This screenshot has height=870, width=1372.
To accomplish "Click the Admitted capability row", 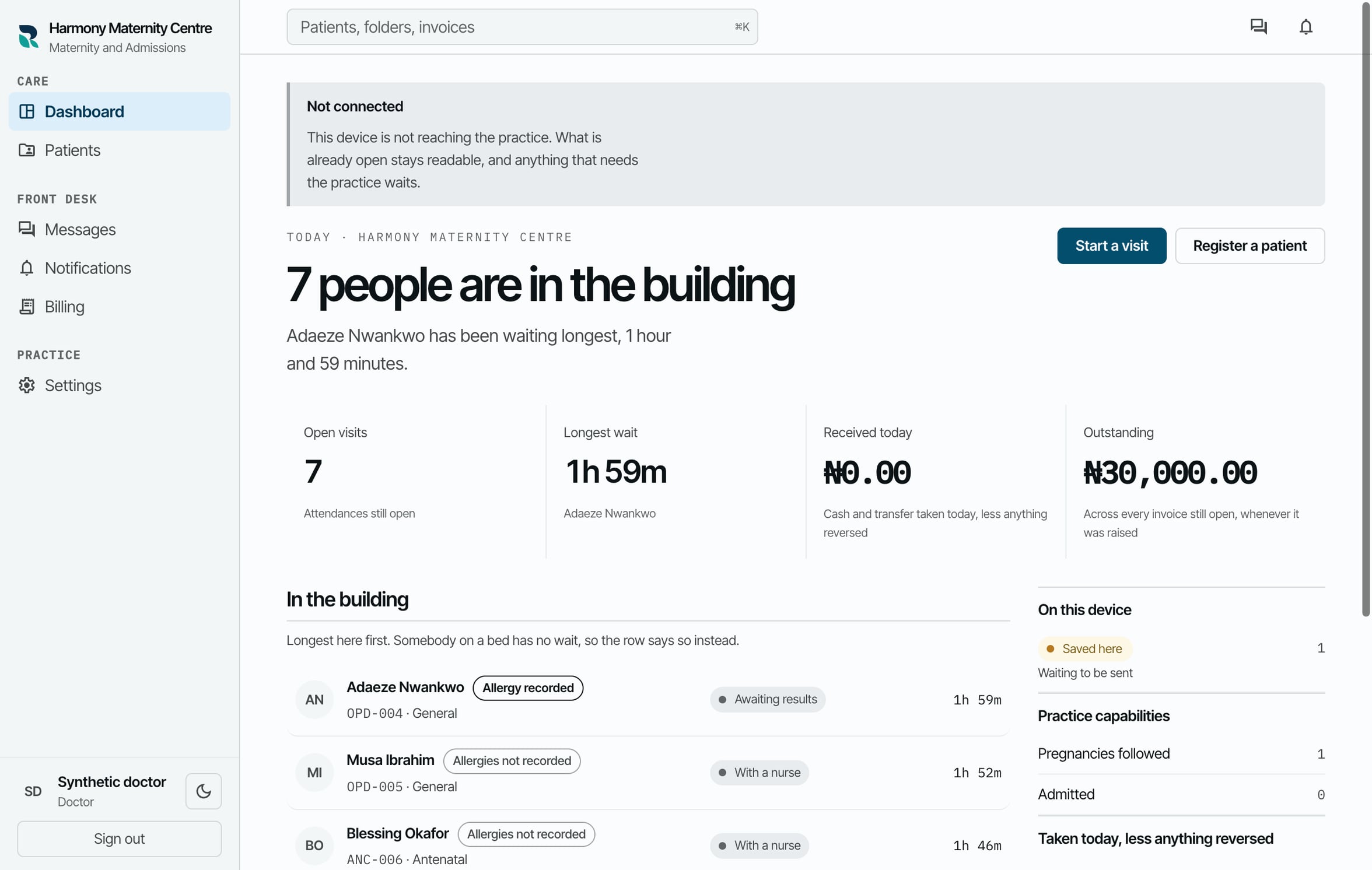I will coord(1181,795).
